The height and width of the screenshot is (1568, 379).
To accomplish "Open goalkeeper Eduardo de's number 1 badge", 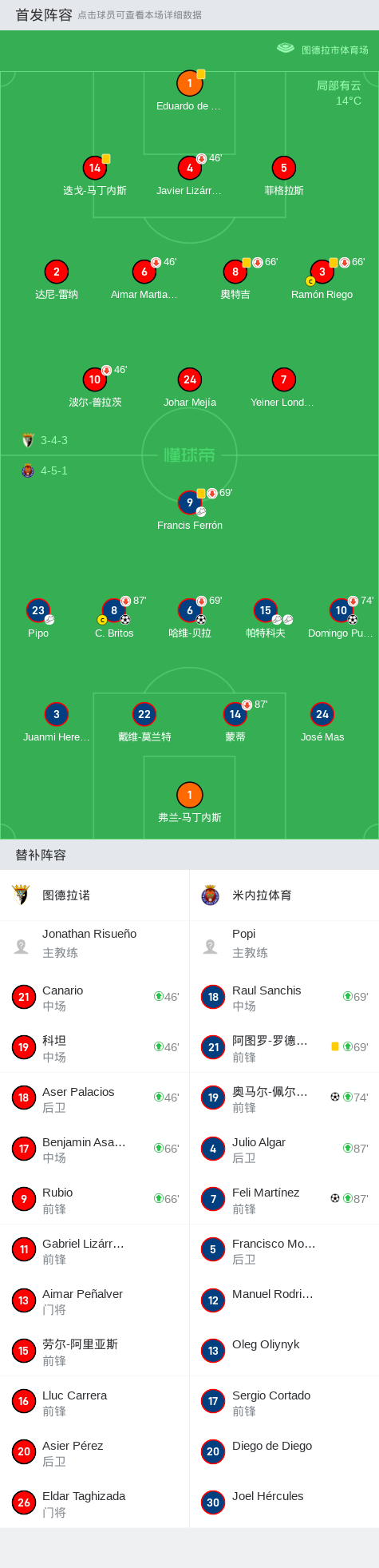I will (x=189, y=83).
